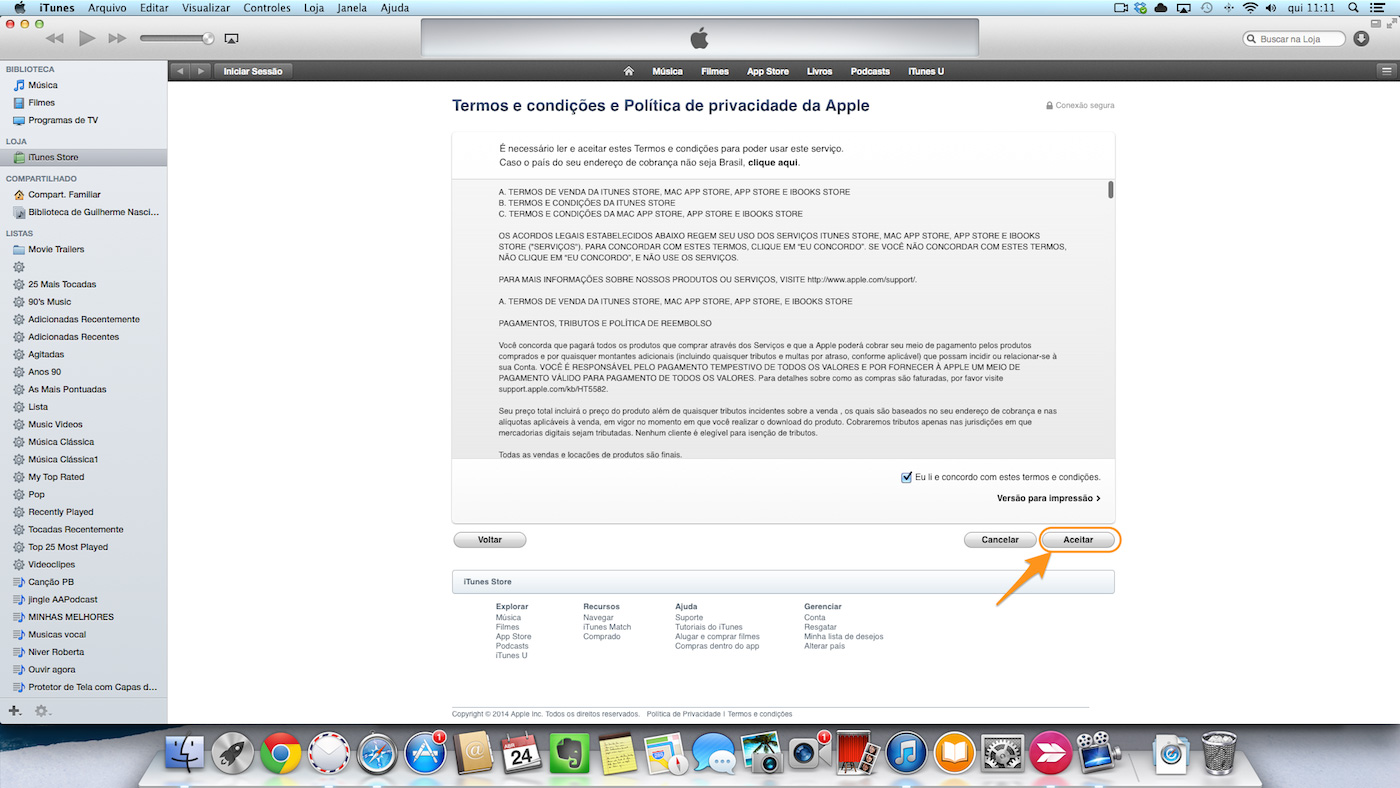Open the Controles menu
1400x788 pixels.
tap(267, 7)
